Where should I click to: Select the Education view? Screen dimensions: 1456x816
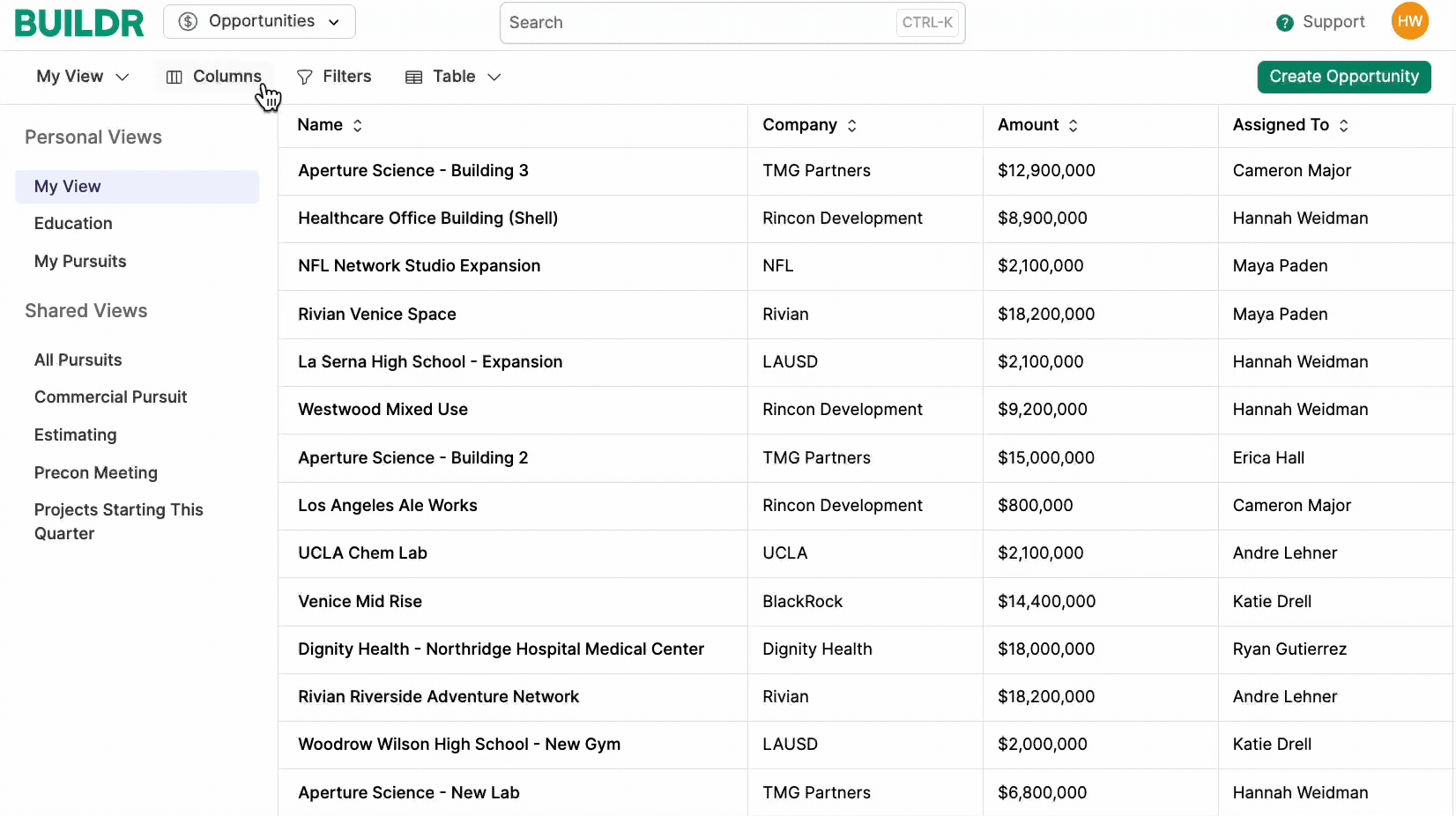point(73,224)
